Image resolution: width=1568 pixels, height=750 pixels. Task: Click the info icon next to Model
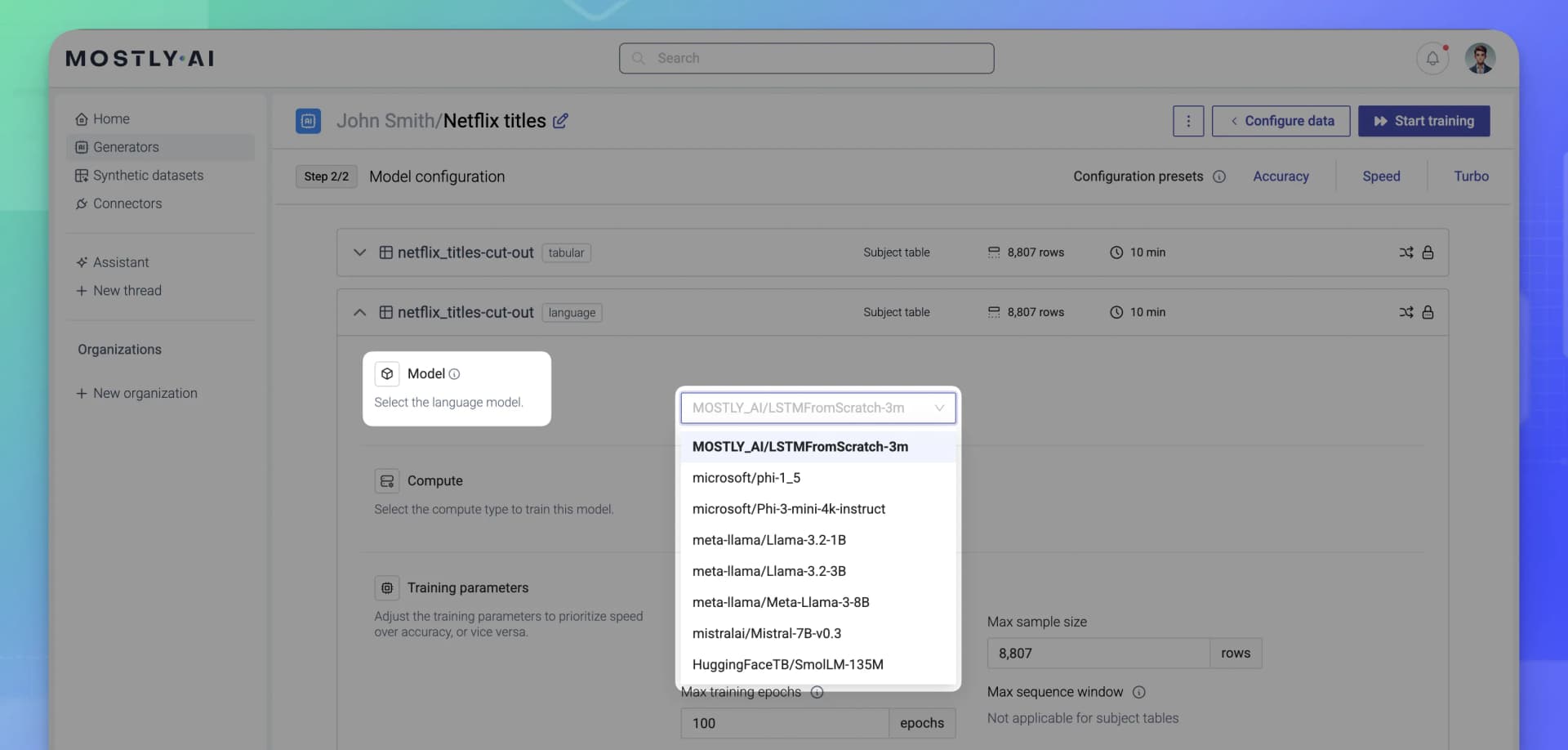[x=454, y=374]
